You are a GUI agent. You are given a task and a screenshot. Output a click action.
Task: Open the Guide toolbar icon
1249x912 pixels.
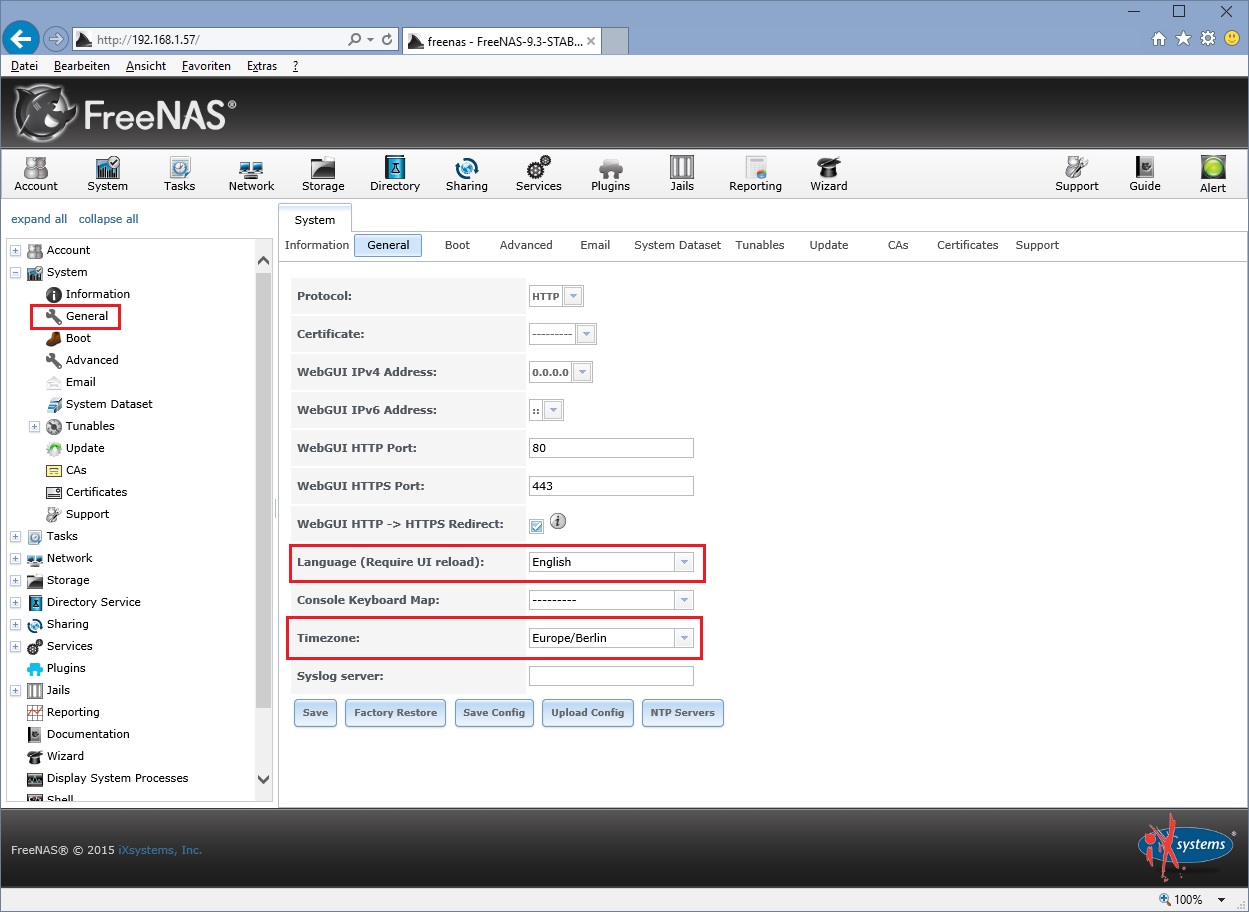(1145, 173)
